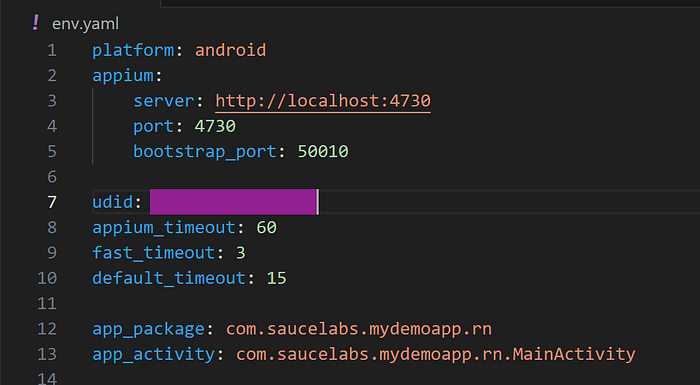Viewport: 700px width, 385px height.
Task: Click the 'app_activity' key
Action: tap(154, 354)
